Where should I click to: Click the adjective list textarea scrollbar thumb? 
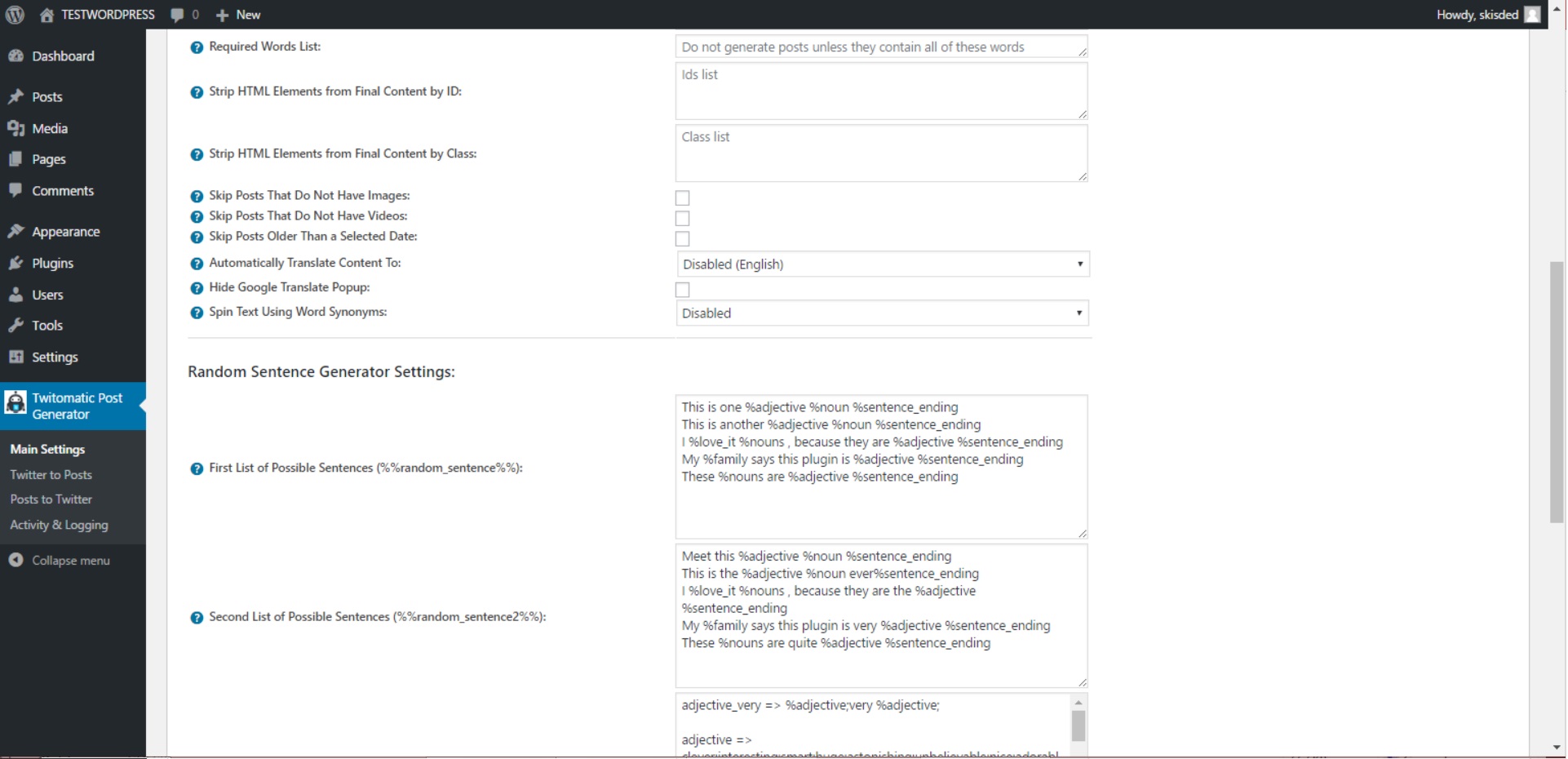point(1079,726)
